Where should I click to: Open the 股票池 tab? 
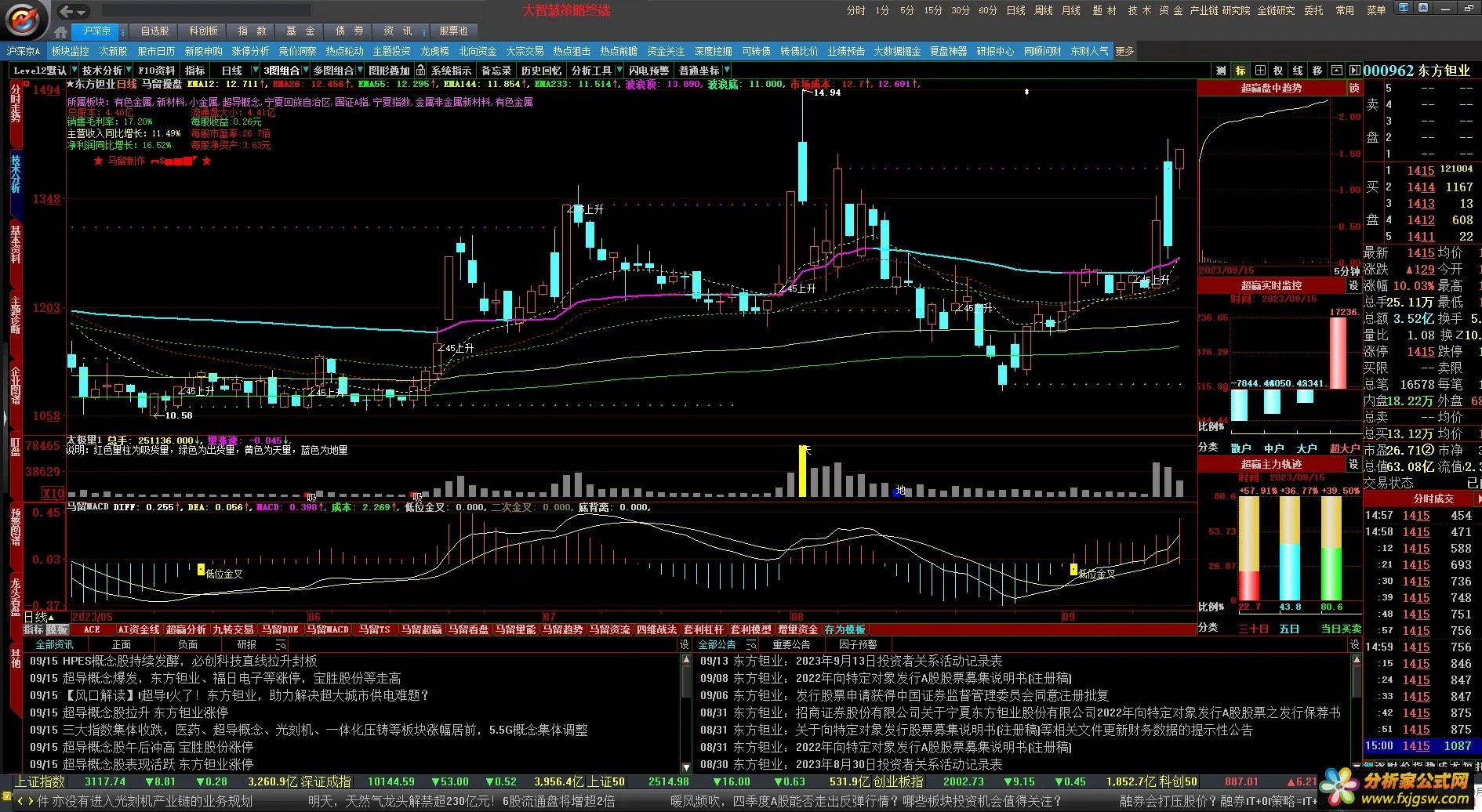[453, 31]
